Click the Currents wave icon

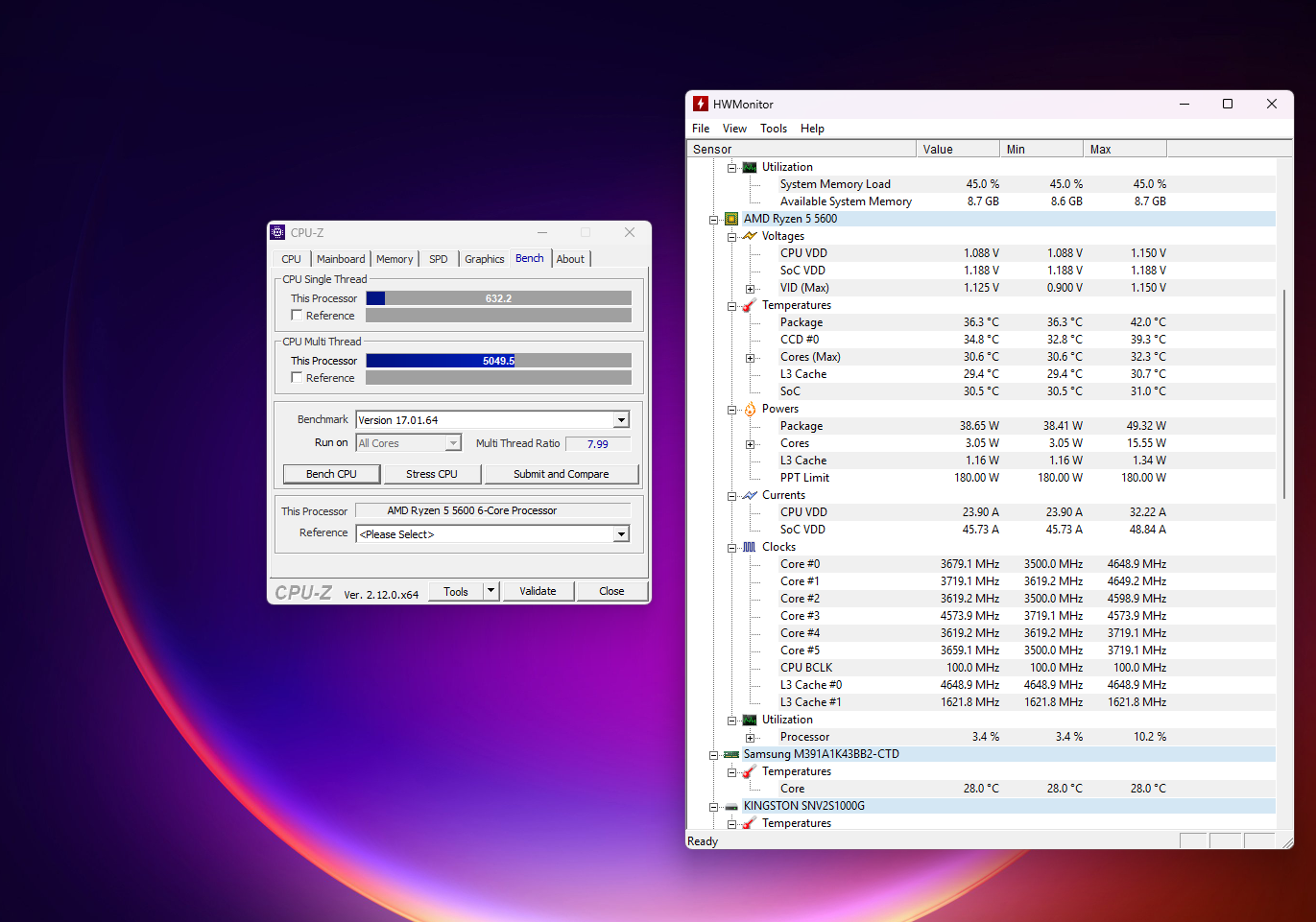[750, 495]
